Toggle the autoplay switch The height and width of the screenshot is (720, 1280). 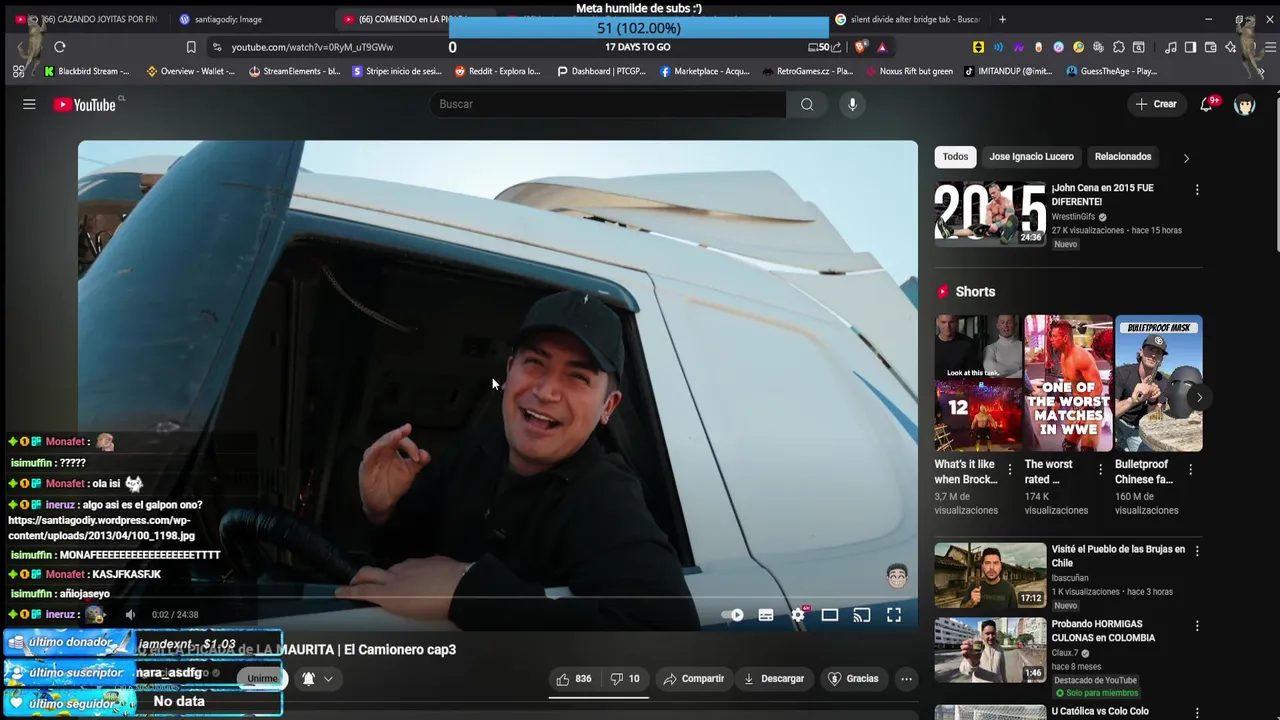(733, 615)
